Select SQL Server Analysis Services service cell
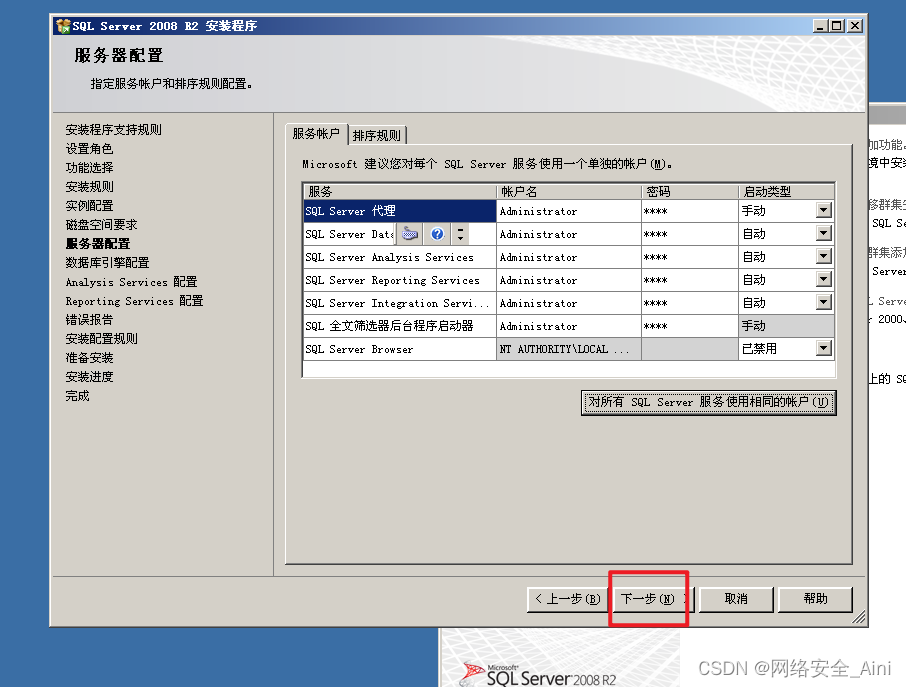The image size is (906, 687). pyautogui.click(x=399, y=257)
